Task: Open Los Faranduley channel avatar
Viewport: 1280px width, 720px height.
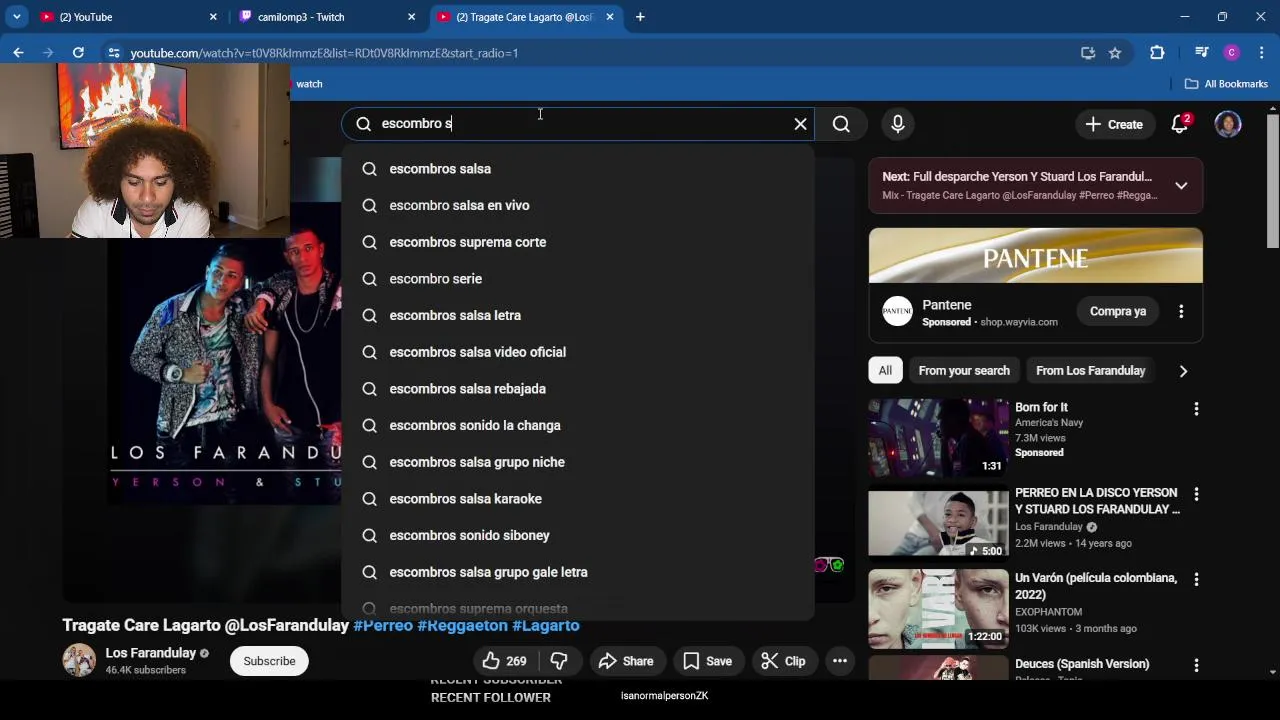Action: pyautogui.click(x=79, y=661)
